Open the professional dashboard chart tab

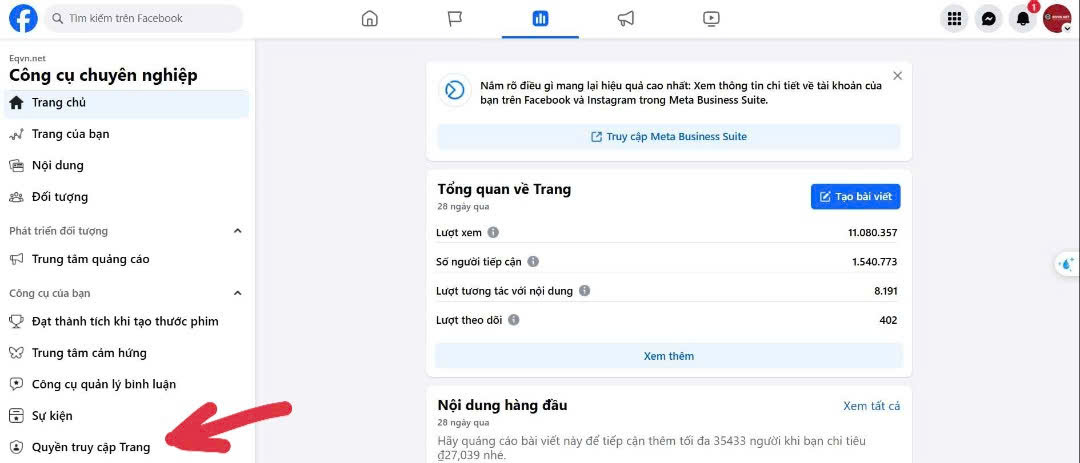[x=540, y=18]
